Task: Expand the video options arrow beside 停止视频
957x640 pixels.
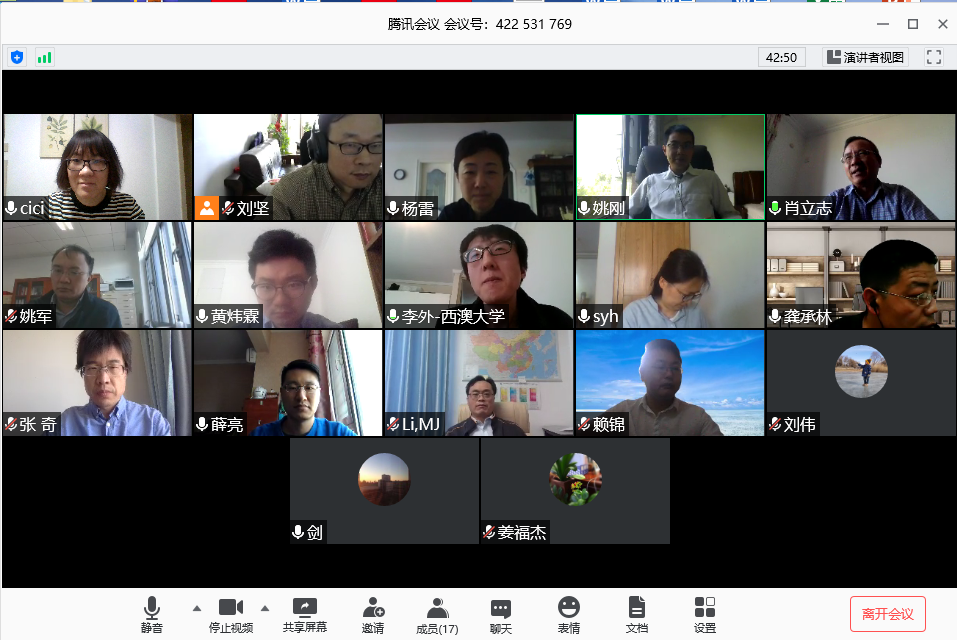Action: 265,607
